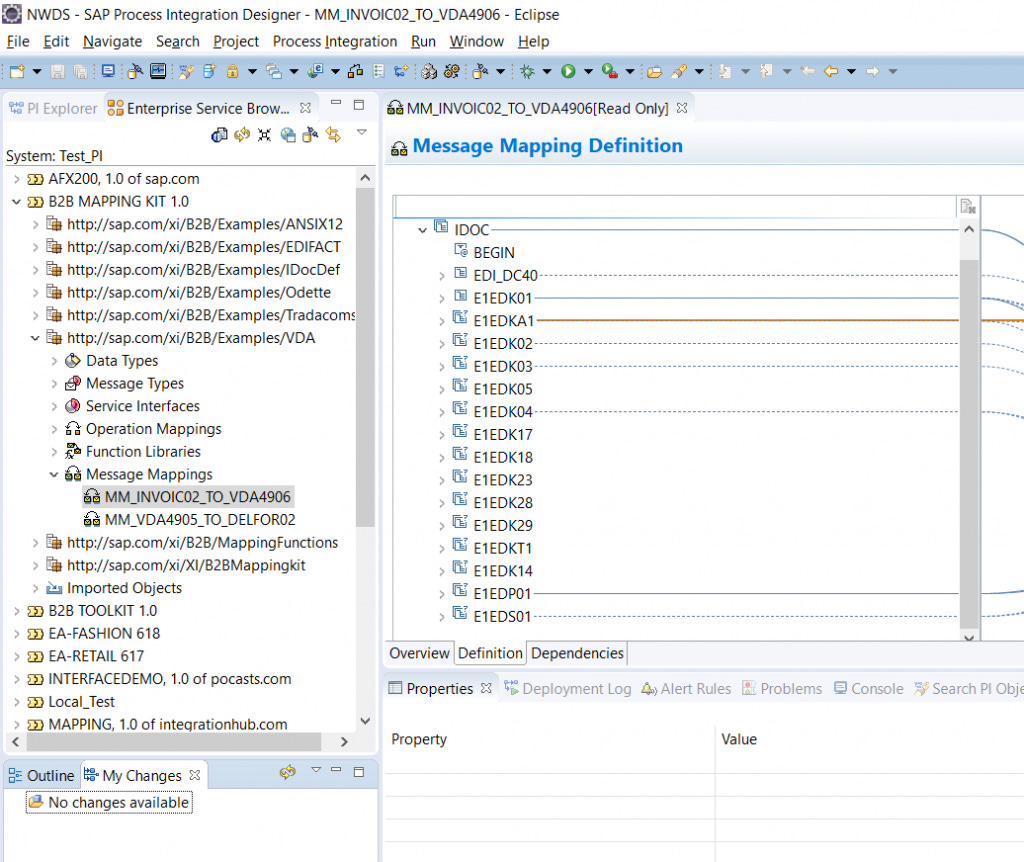Click the checklist icon in the toolbar

tap(379, 71)
